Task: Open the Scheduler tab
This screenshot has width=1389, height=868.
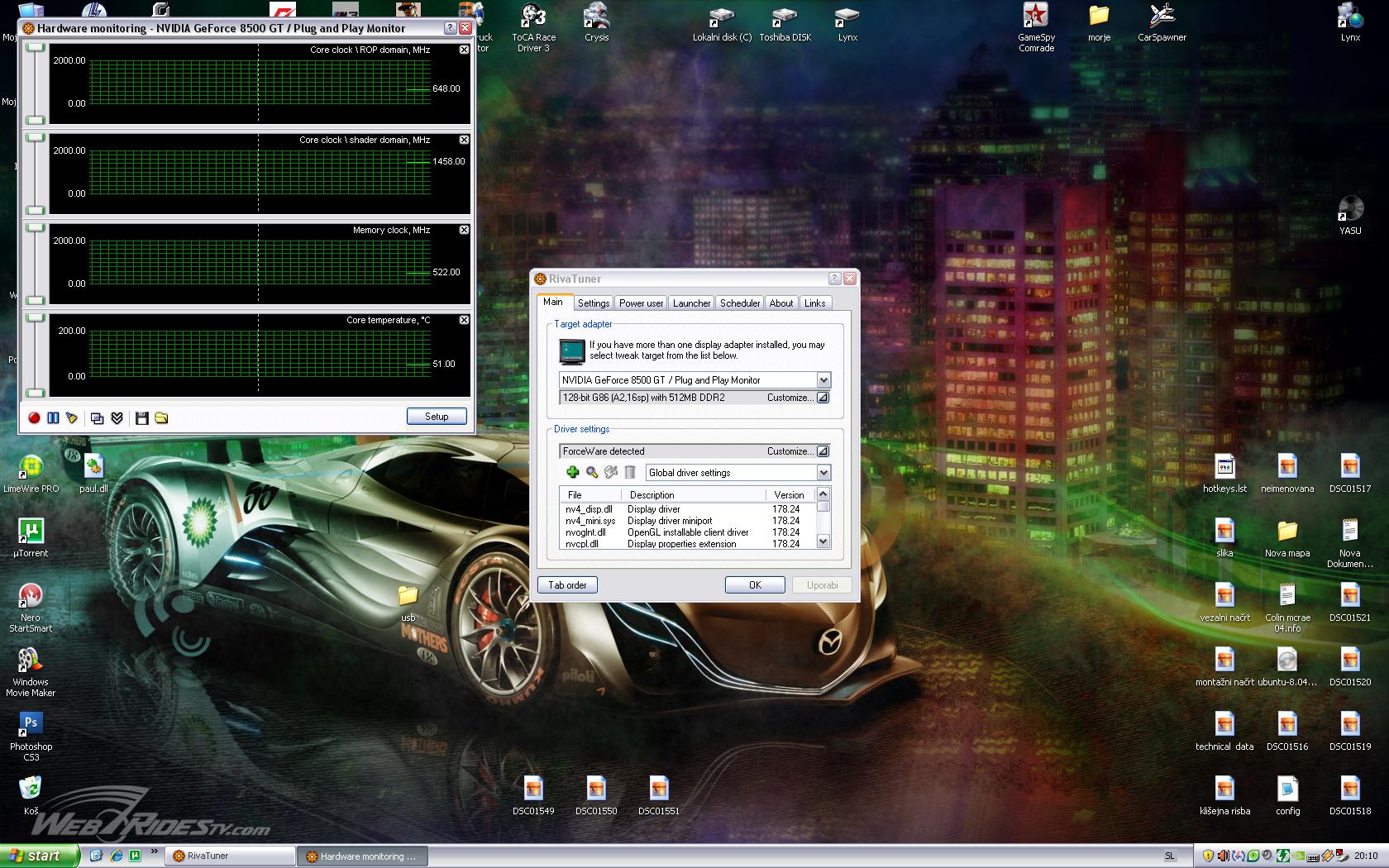Action: point(740,303)
